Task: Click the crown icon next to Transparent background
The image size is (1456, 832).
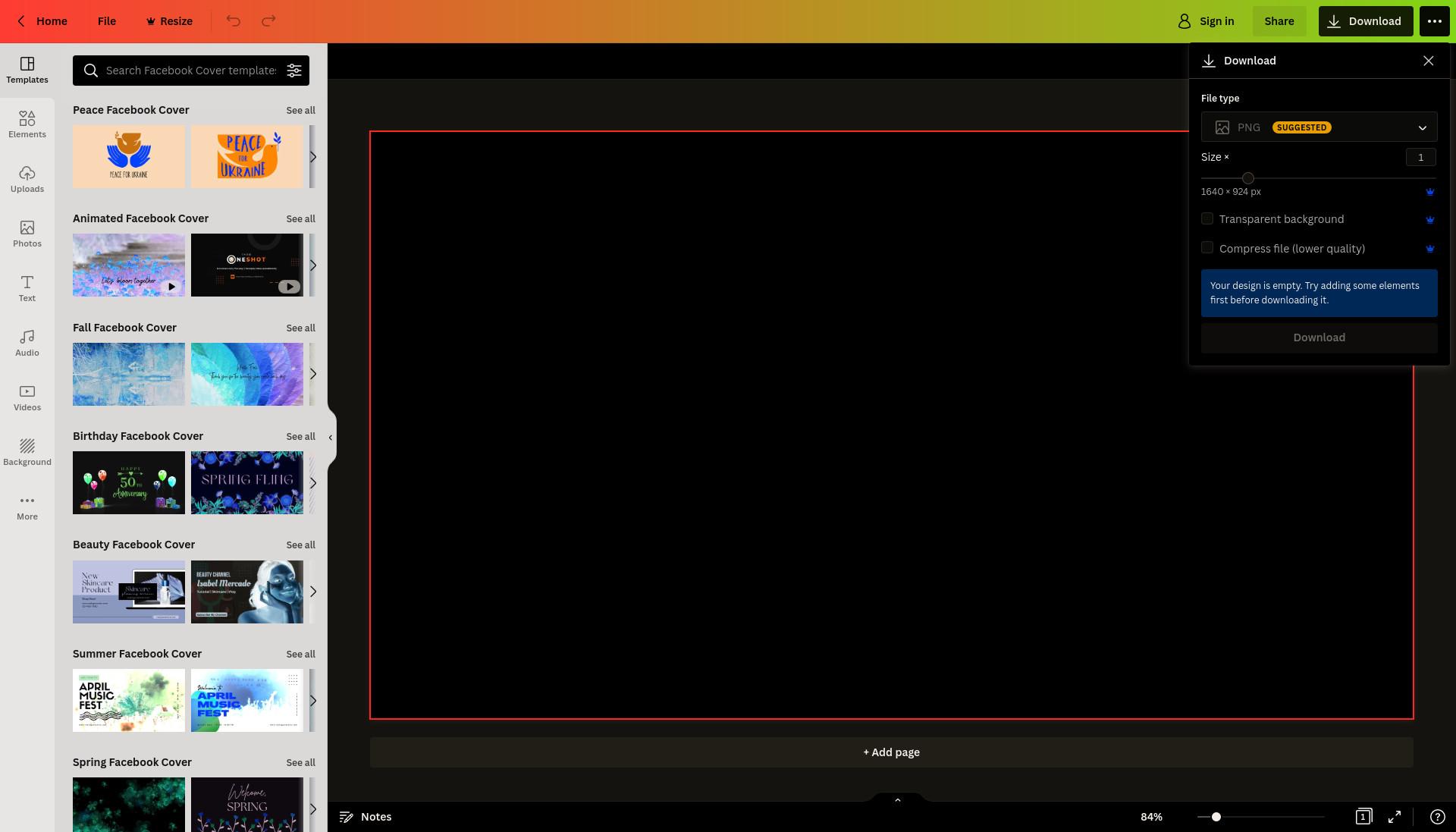Action: [x=1430, y=220]
